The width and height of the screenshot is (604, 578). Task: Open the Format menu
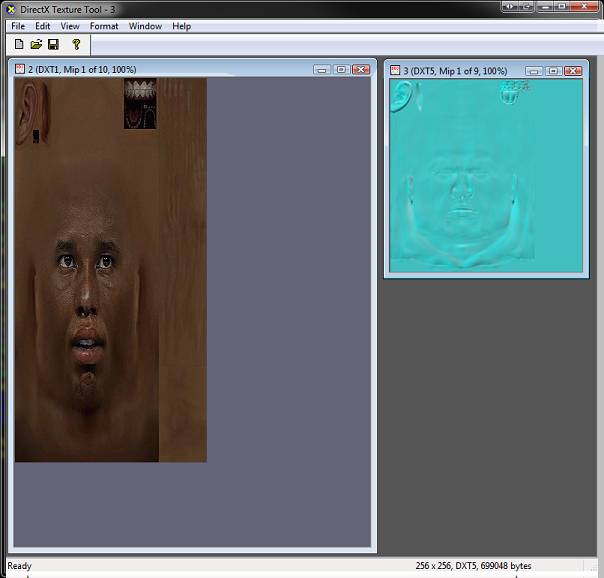pos(103,26)
